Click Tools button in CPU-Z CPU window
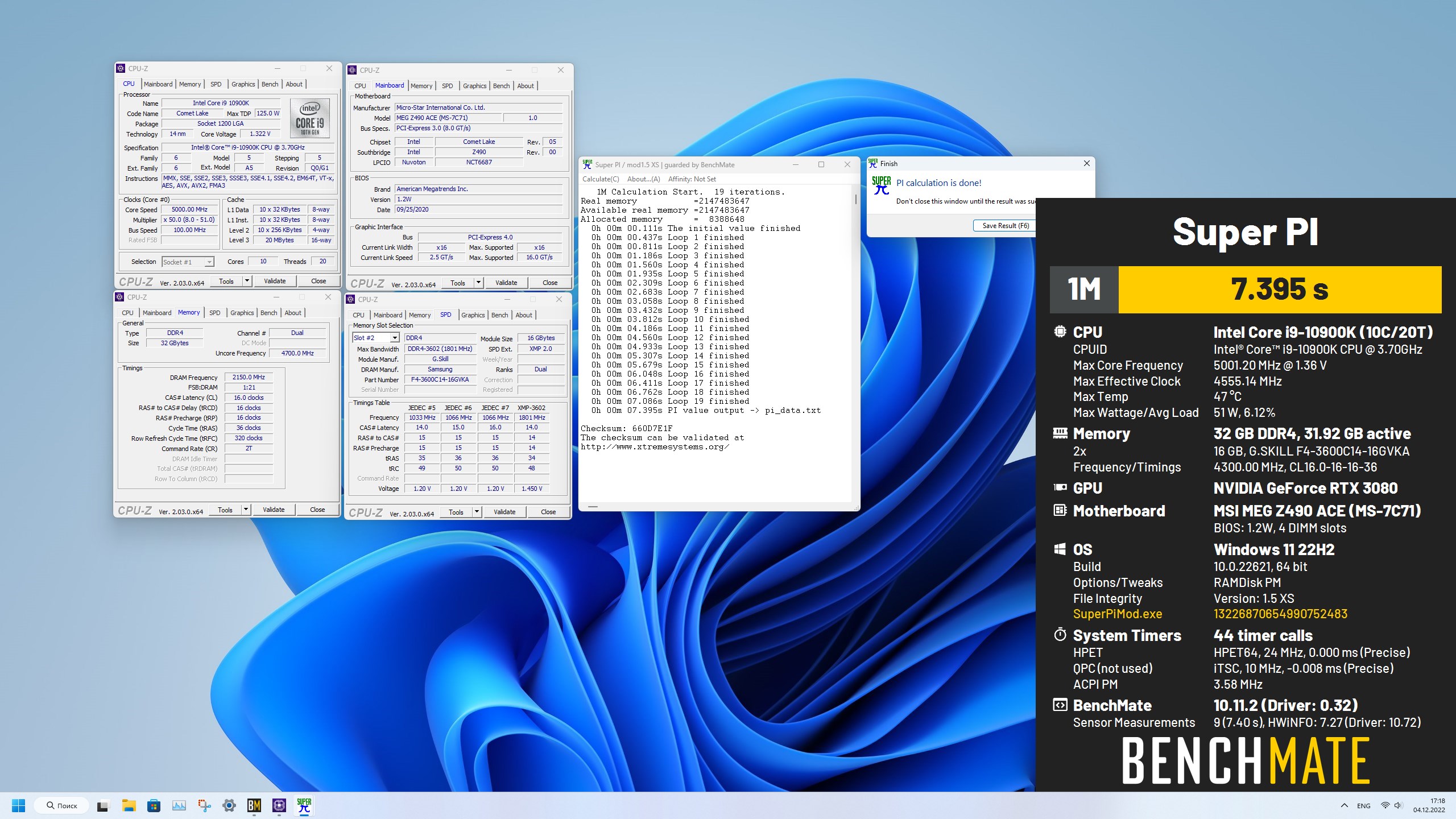The height and width of the screenshot is (819, 1456). coord(226,281)
